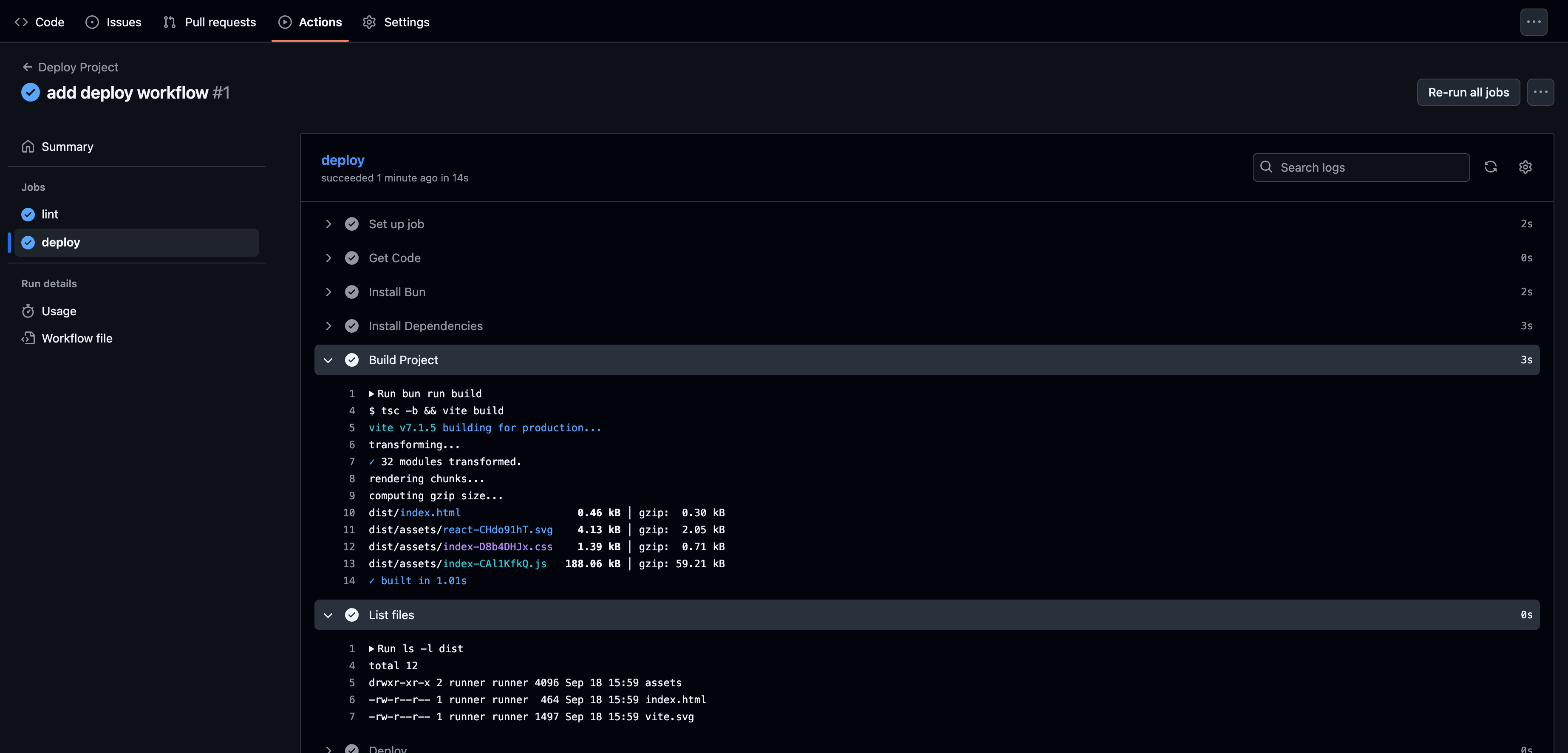
Task: Select the lint job in sidebar
Action: (x=50, y=214)
